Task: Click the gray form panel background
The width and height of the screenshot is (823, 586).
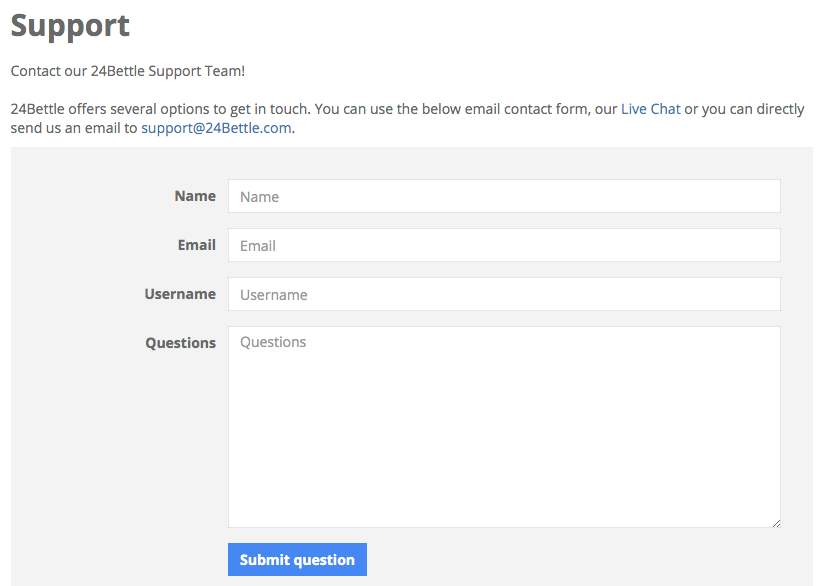Action: [115, 446]
